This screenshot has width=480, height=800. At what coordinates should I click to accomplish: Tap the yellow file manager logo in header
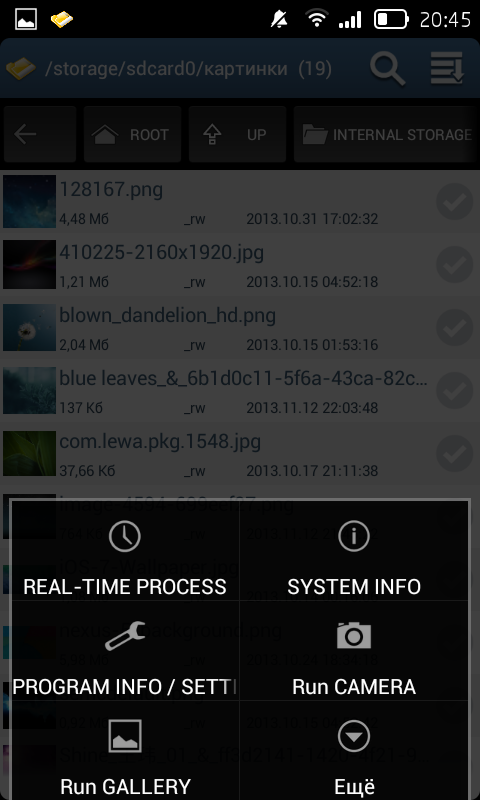[x=20, y=68]
